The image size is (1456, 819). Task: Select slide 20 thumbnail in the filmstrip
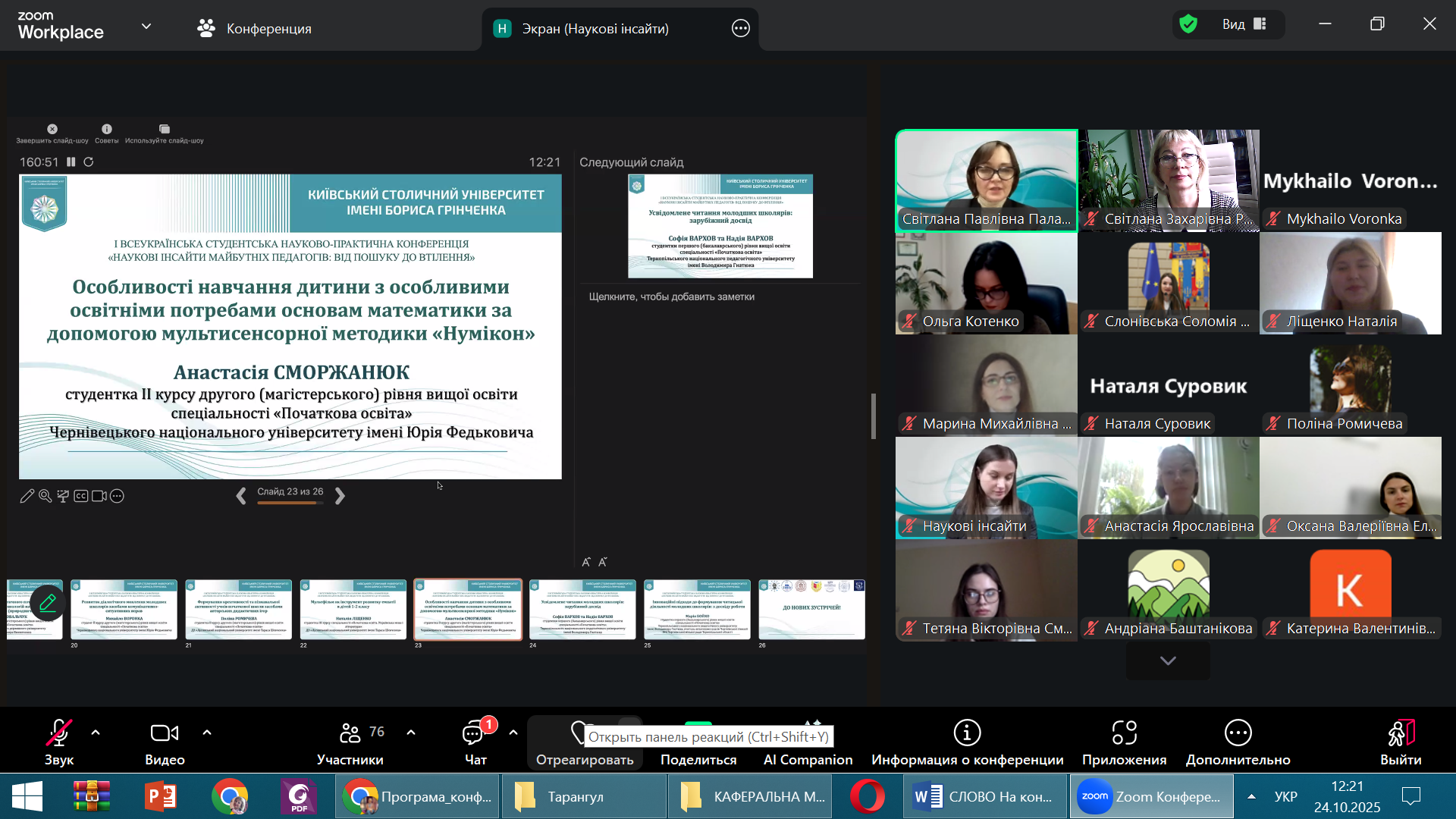click(124, 610)
